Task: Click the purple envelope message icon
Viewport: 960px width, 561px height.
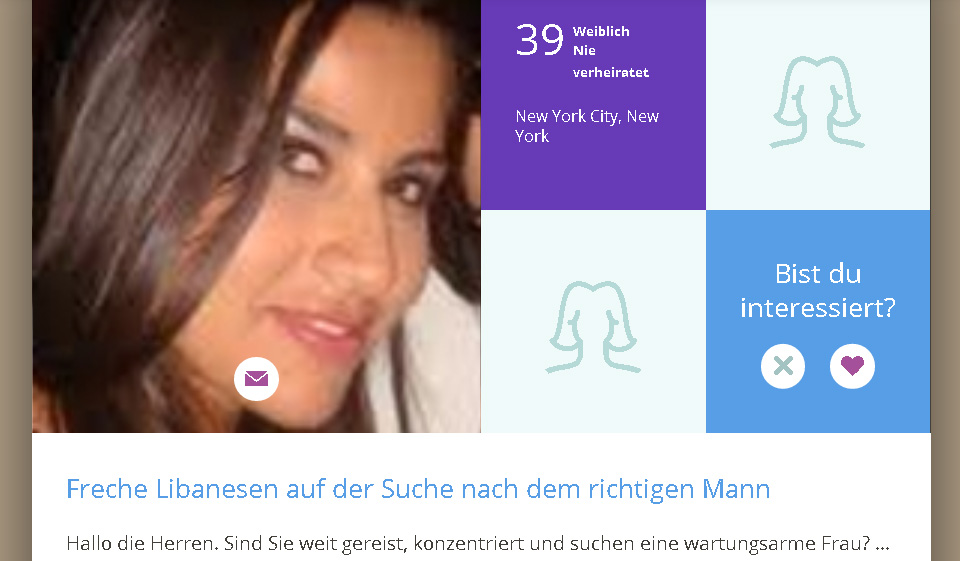Action: click(257, 379)
